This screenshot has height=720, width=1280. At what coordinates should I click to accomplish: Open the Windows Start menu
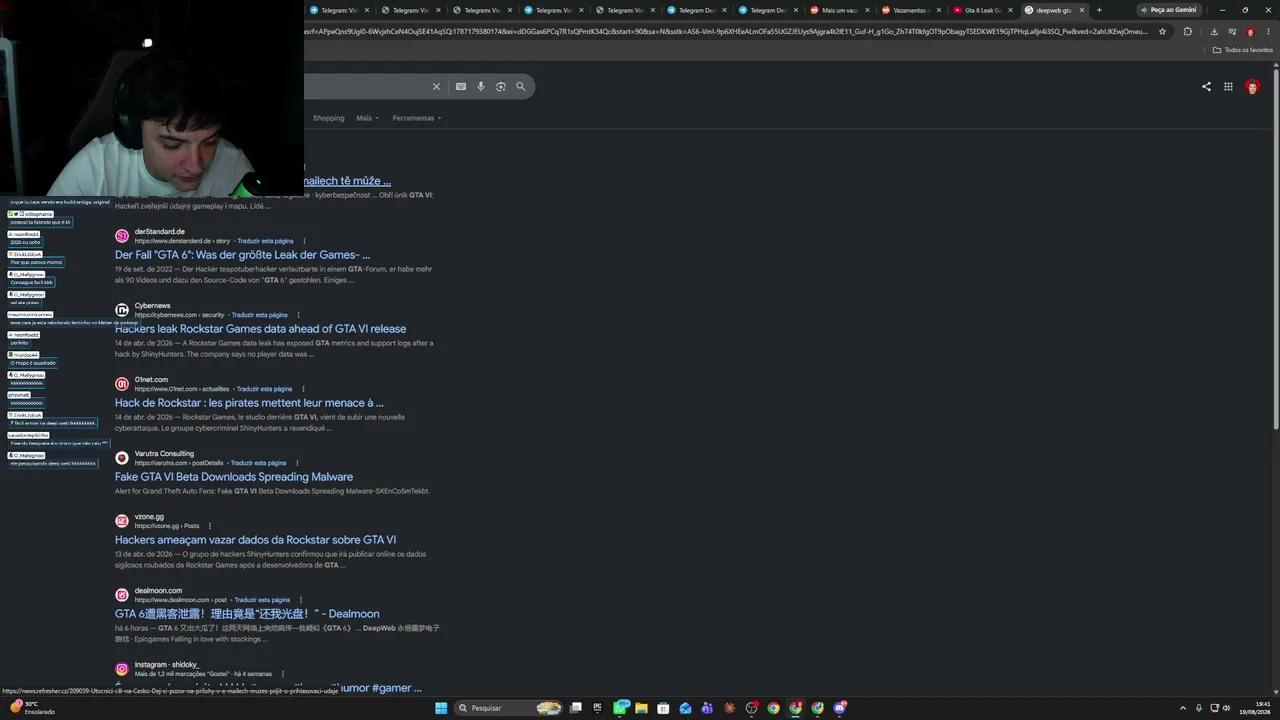click(x=441, y=708)
